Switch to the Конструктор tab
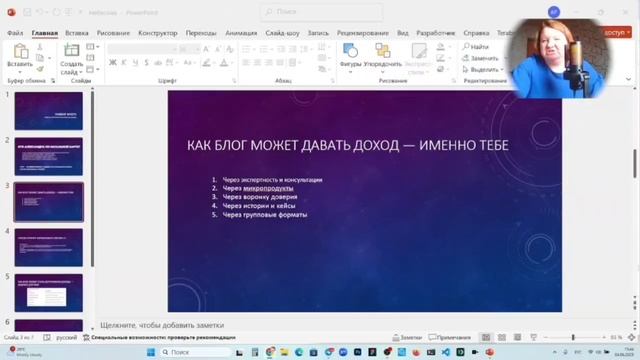Viewport: 640px width, 360px height. point(158,33)
